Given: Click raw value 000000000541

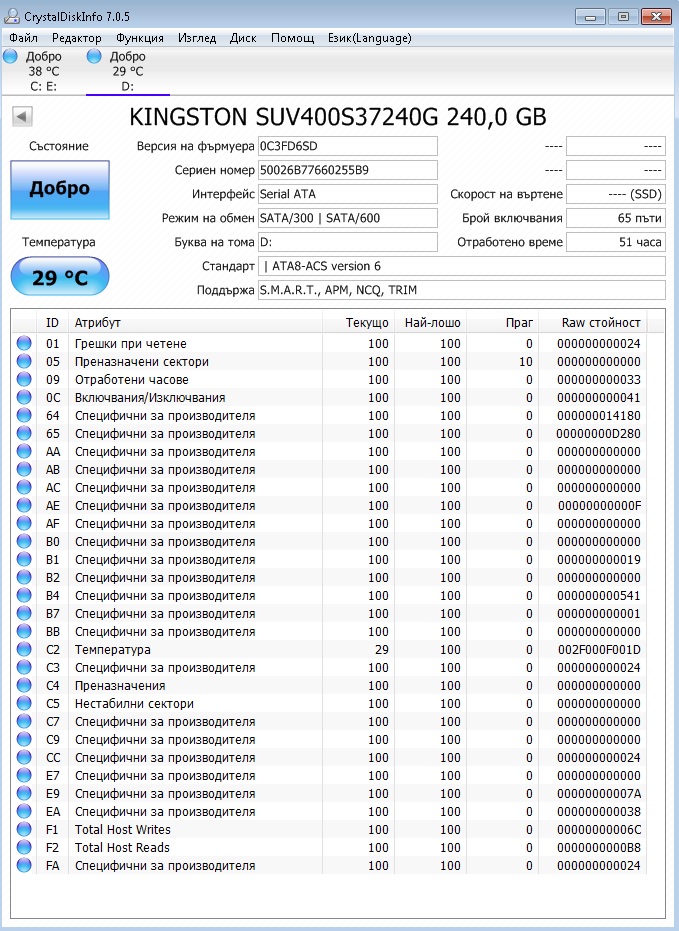Looking at the screenshot, I should coord(599,596).
